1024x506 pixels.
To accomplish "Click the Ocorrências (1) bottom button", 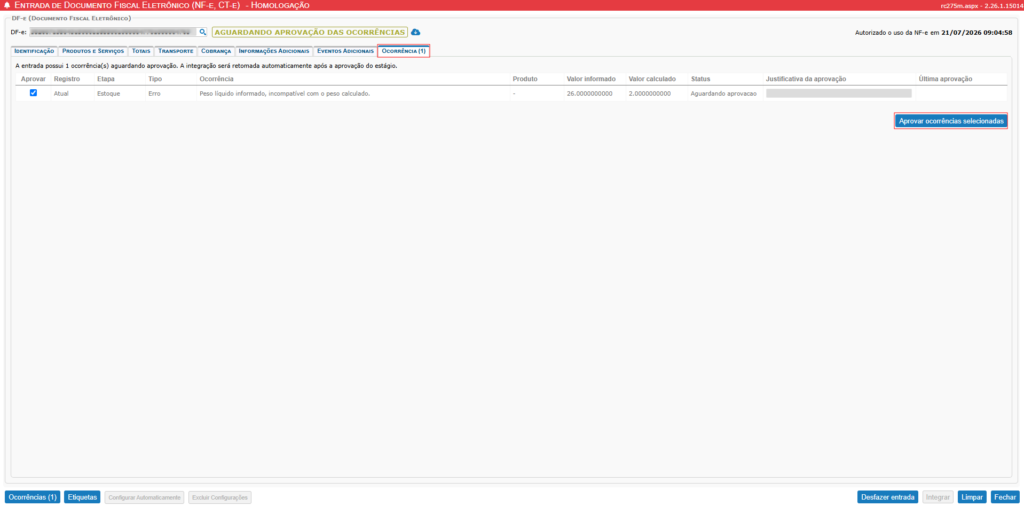I will tap(33, 498).
